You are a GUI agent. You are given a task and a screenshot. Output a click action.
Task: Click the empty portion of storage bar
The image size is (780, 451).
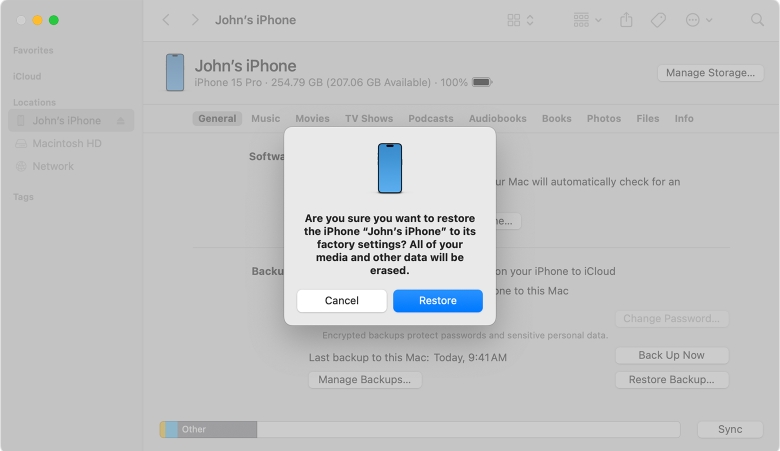[x=468, y=429]
